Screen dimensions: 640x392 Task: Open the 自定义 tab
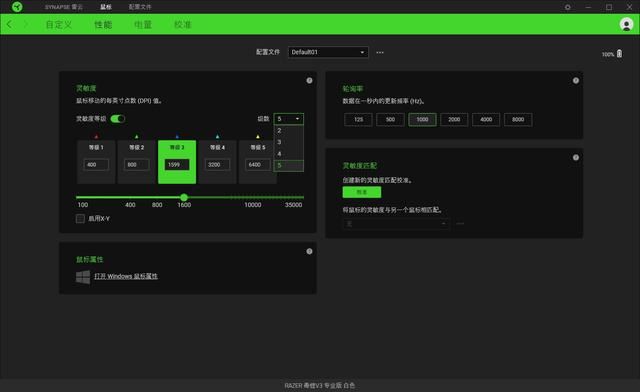[59, 24]
